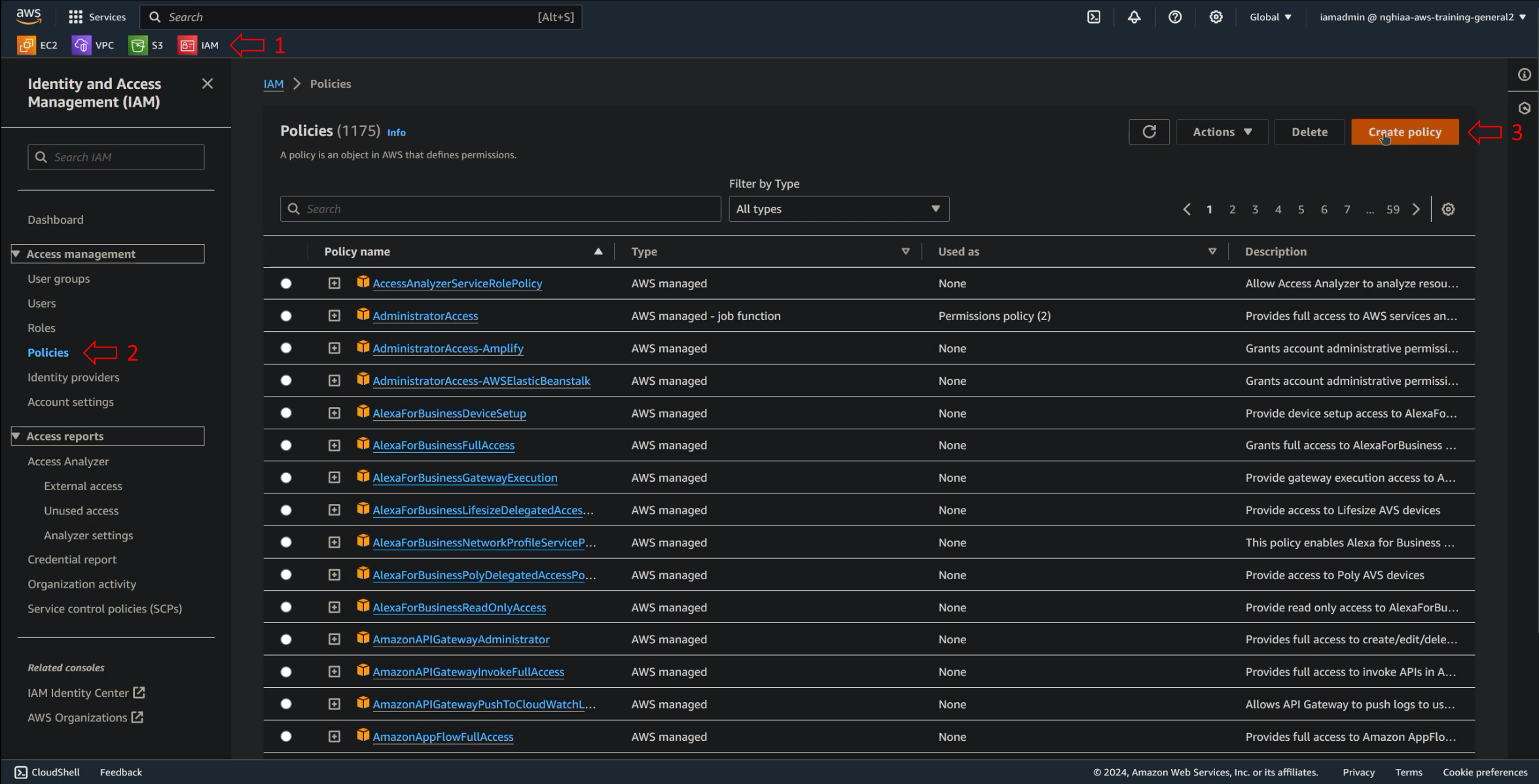
Task: Select the AmazonAPIGatewayAdministrator radio button
Action: 286,639
